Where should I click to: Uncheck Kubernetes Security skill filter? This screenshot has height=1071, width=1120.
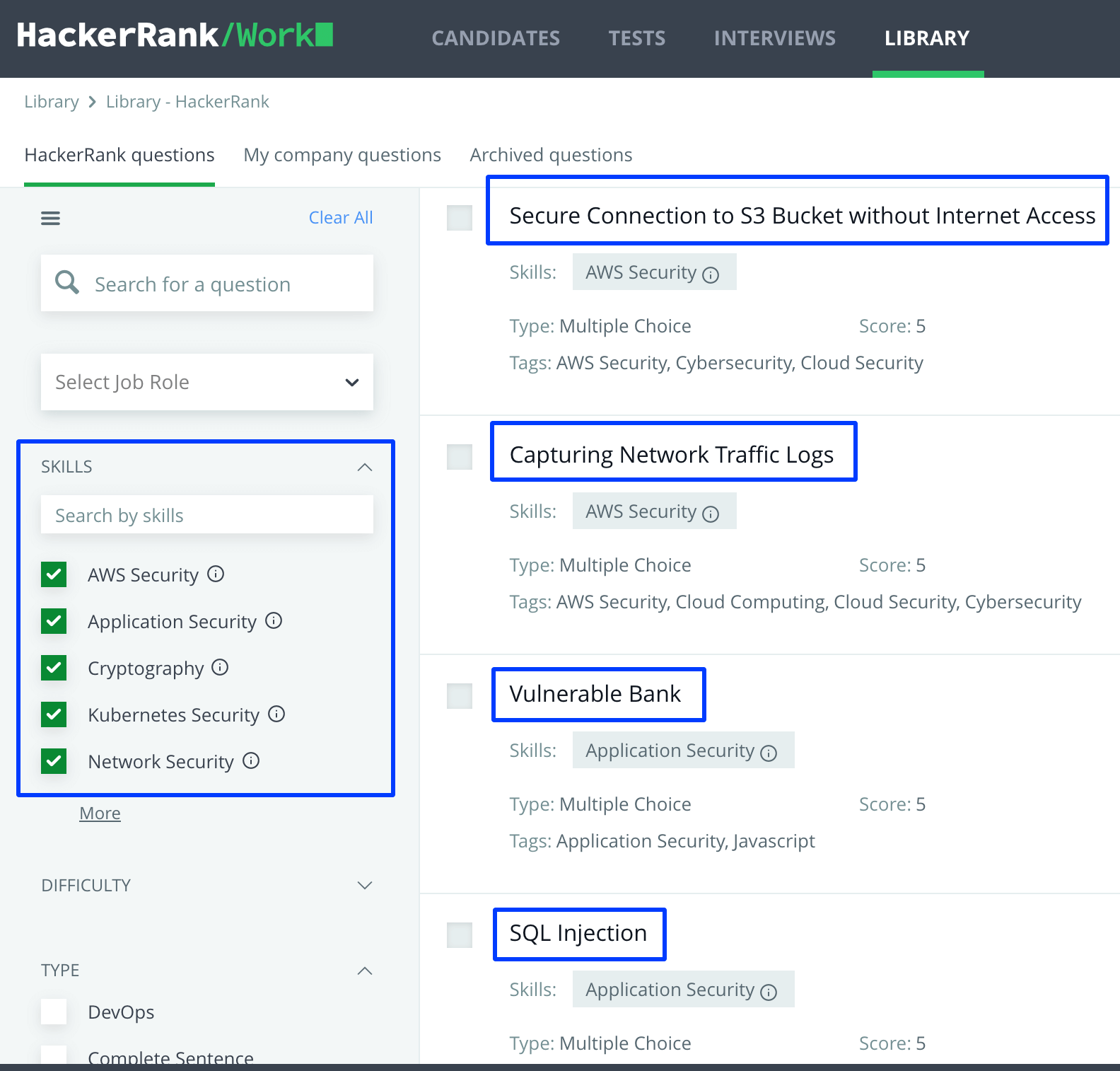(54, 714)
